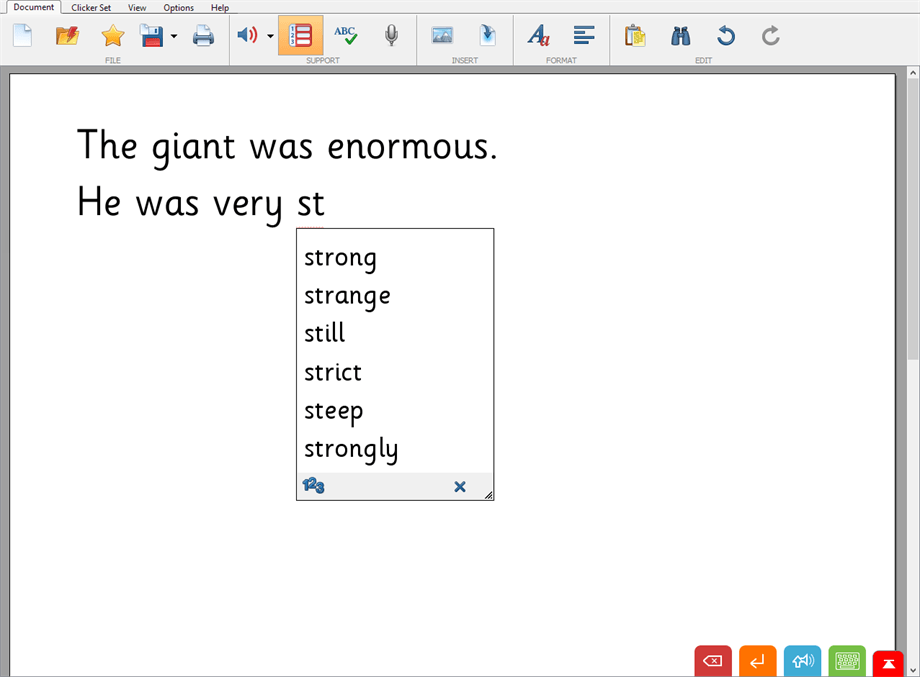Image resolution: width=920 pixels, height=677 pixels.
Task: Select the word 'strange' from predictions
Action: 347,295
